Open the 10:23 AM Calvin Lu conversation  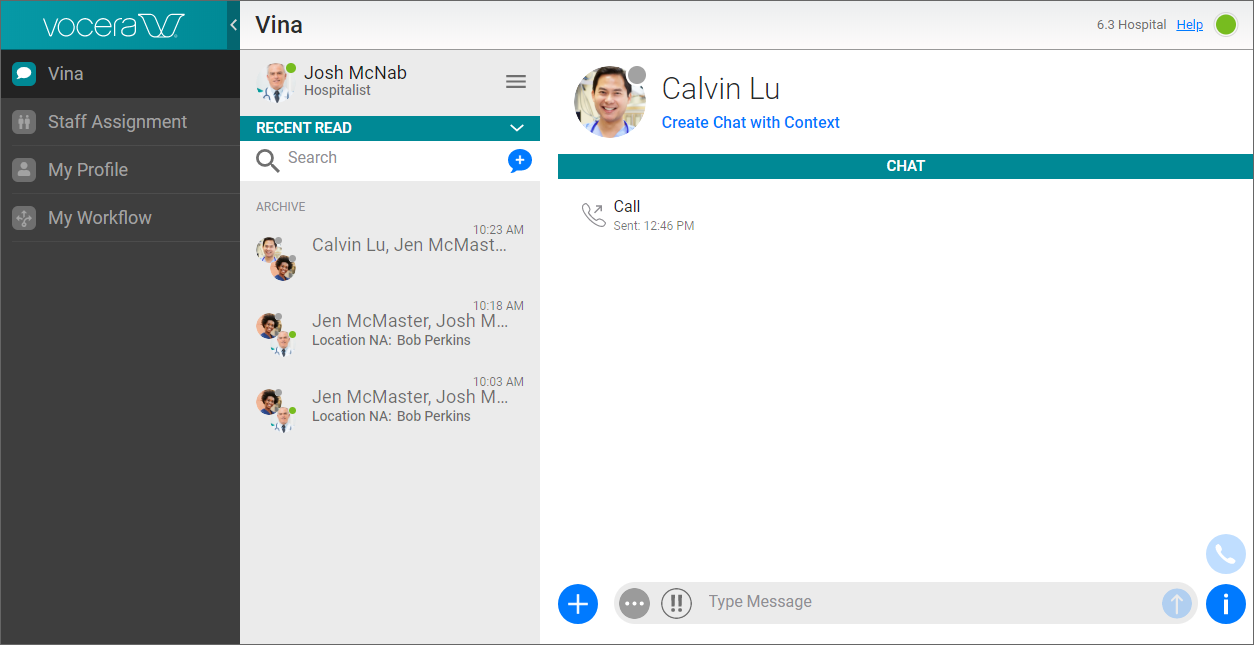408,246
